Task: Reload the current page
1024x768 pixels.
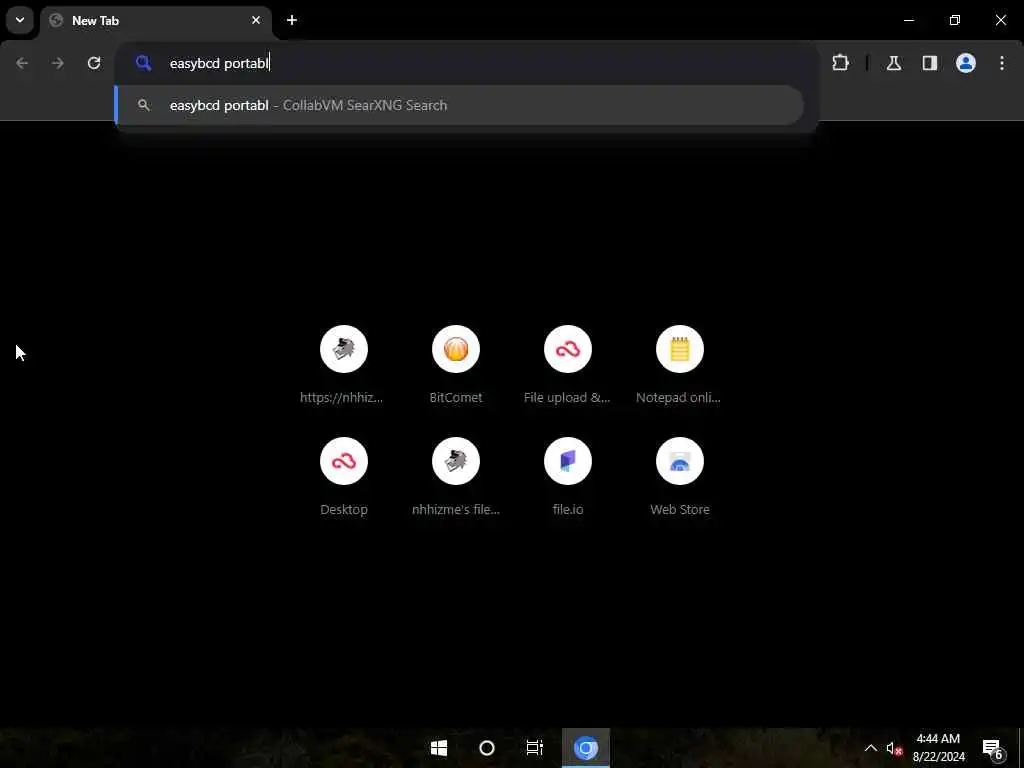Action: click(x=94, y=63)
